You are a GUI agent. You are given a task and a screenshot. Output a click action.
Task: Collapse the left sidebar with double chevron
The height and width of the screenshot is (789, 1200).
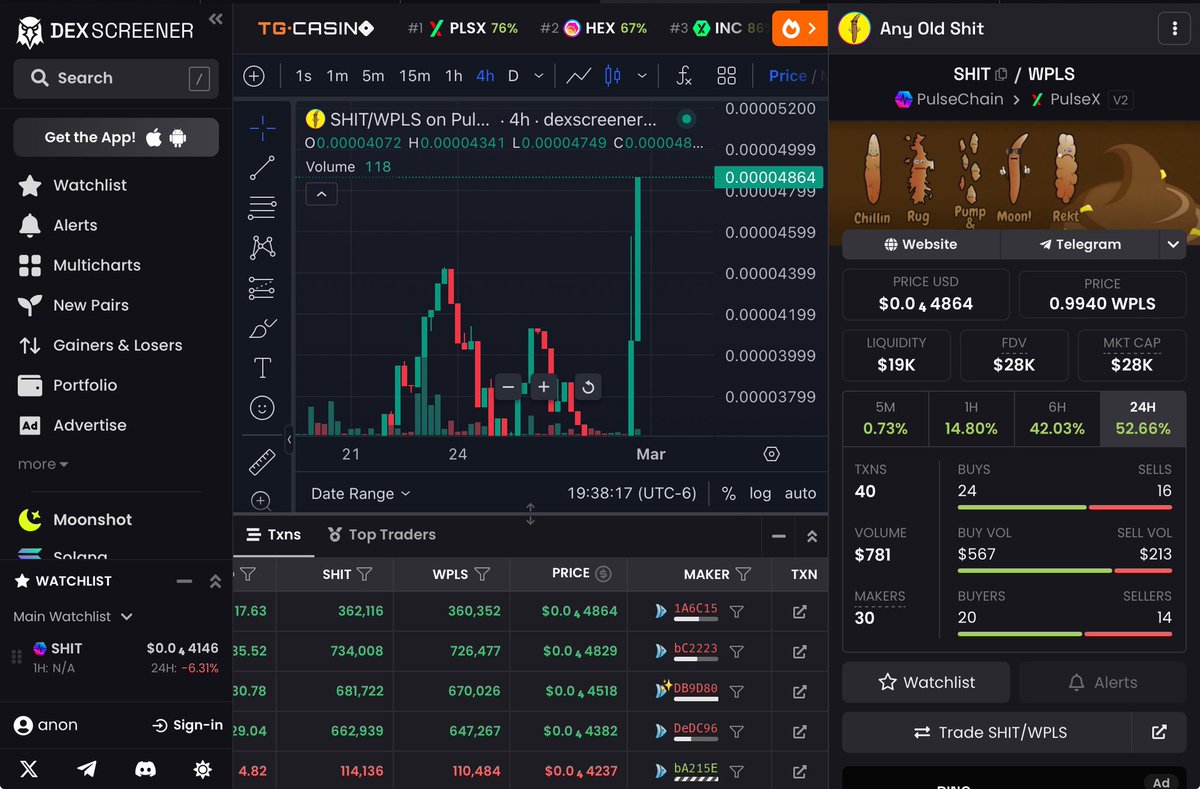[x=216, y=19]
